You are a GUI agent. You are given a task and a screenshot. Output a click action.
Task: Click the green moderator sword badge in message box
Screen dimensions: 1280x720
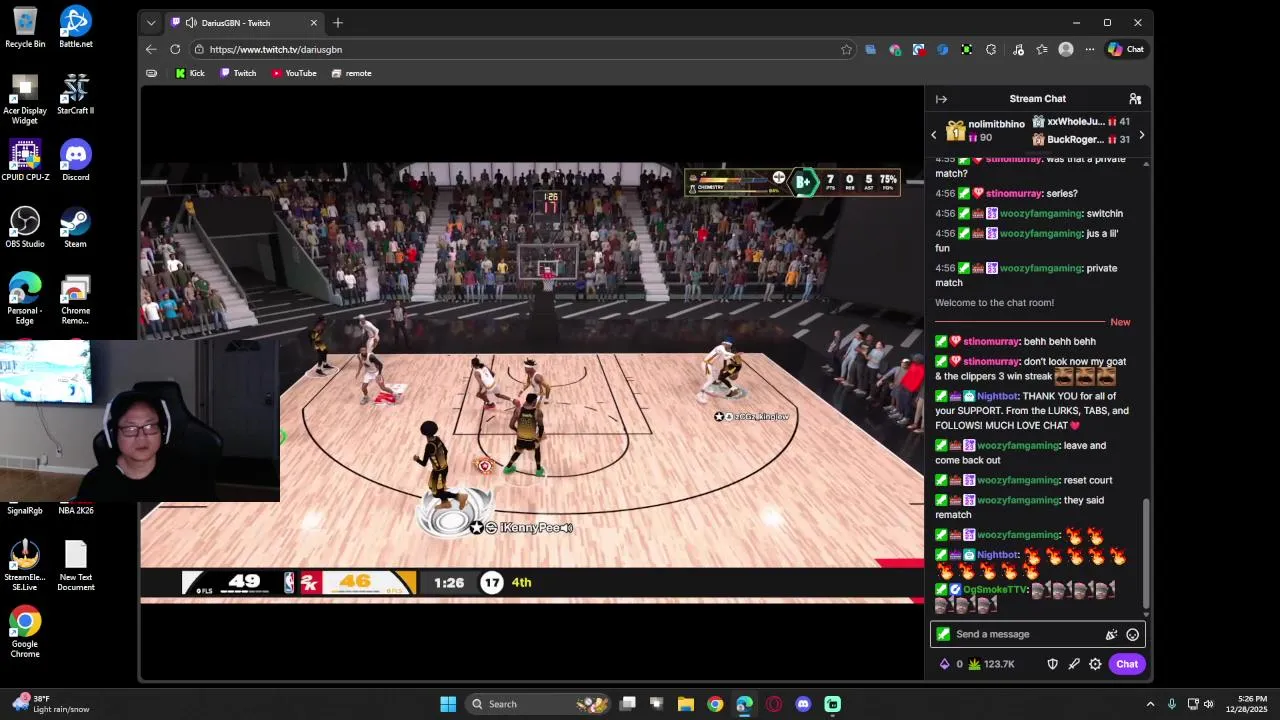[943, 634]
